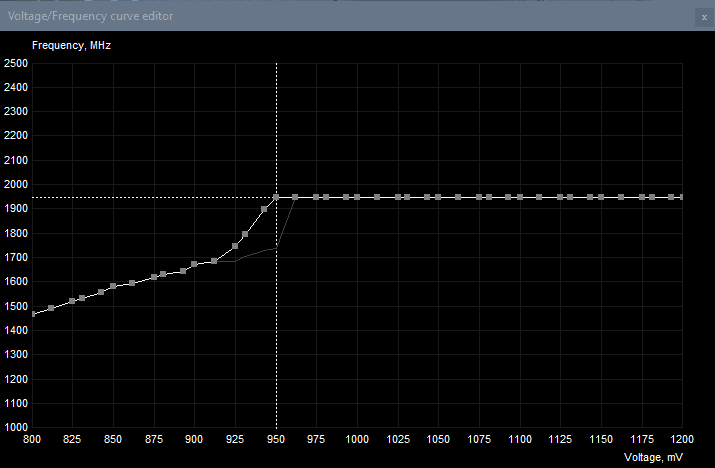Viewport: 715px width, 468px height.
Task: Click the 'Frequency, MHz' axis label
Action: pyautogui.click(x=71, y=46)
